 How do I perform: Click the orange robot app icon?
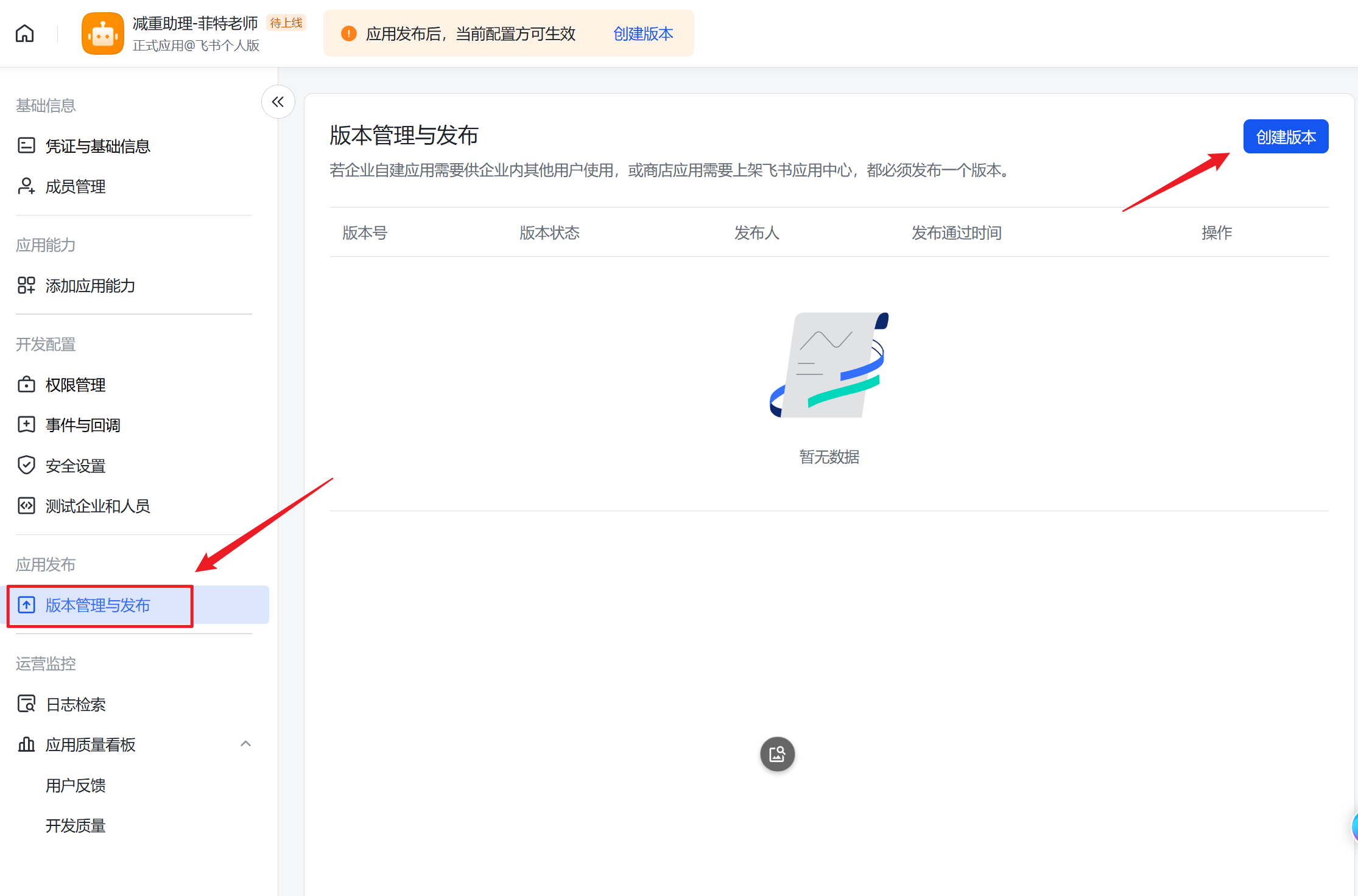coord(103,33)
